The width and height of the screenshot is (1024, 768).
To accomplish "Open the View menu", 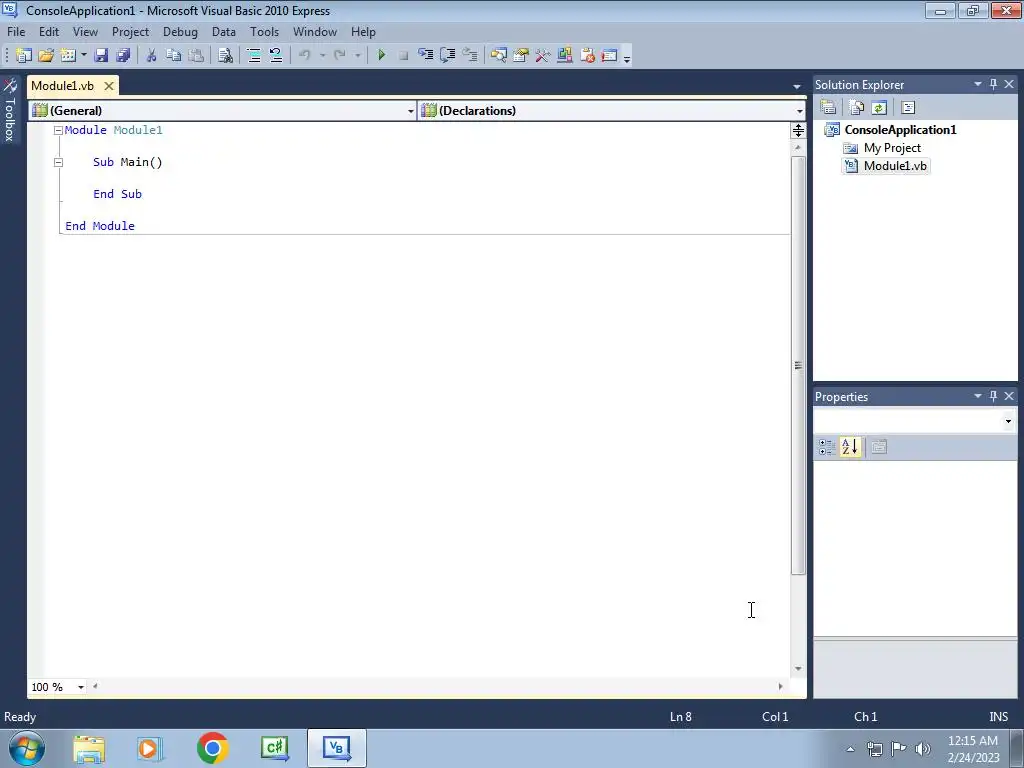I will pos(86,31).
